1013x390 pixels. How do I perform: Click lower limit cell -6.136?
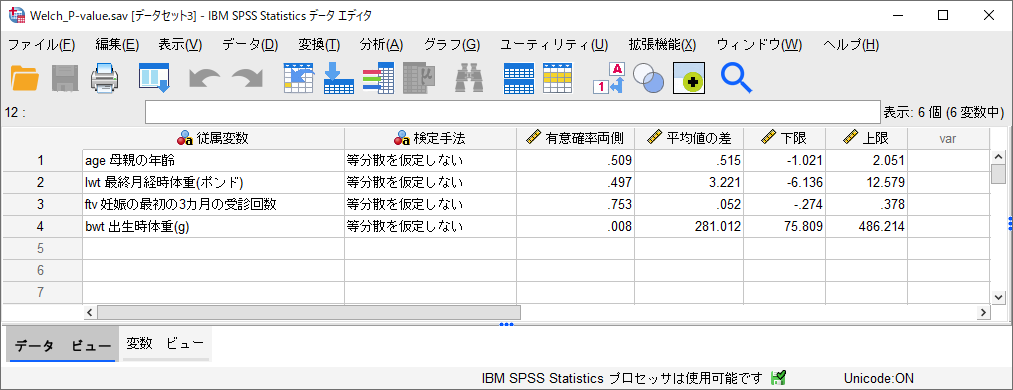click(784, 183)
